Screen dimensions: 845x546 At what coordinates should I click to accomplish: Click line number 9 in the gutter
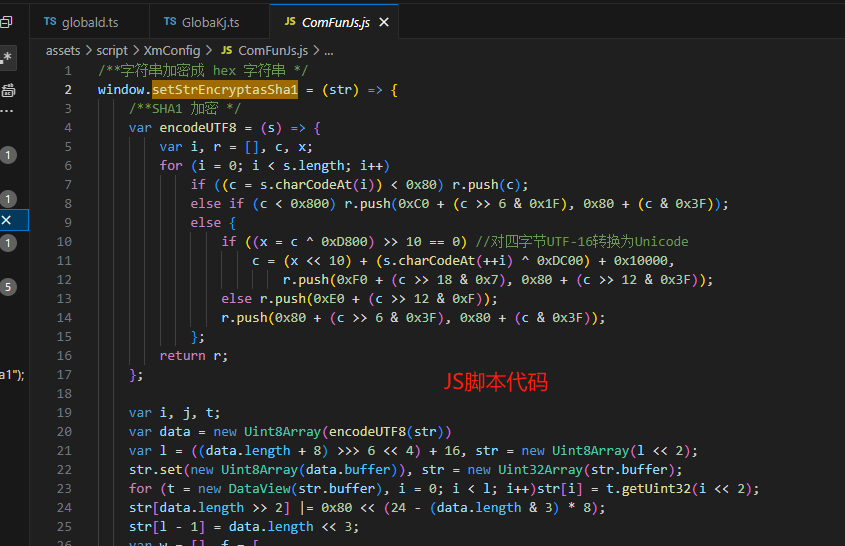point(68,223)
